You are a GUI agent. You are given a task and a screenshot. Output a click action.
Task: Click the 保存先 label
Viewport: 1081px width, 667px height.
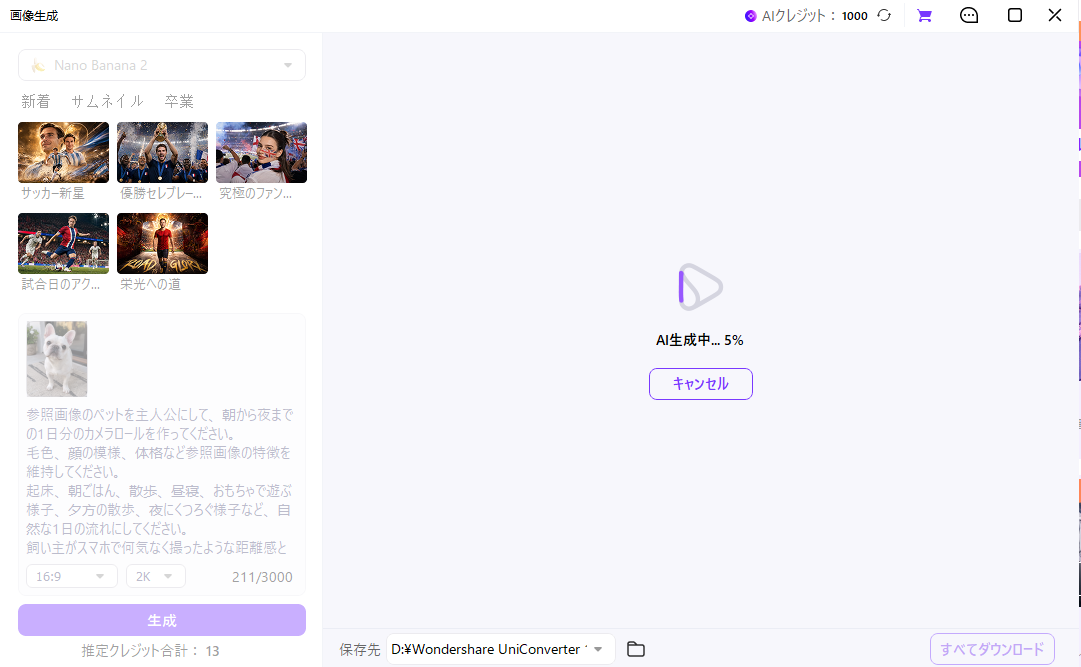[359, 649]
